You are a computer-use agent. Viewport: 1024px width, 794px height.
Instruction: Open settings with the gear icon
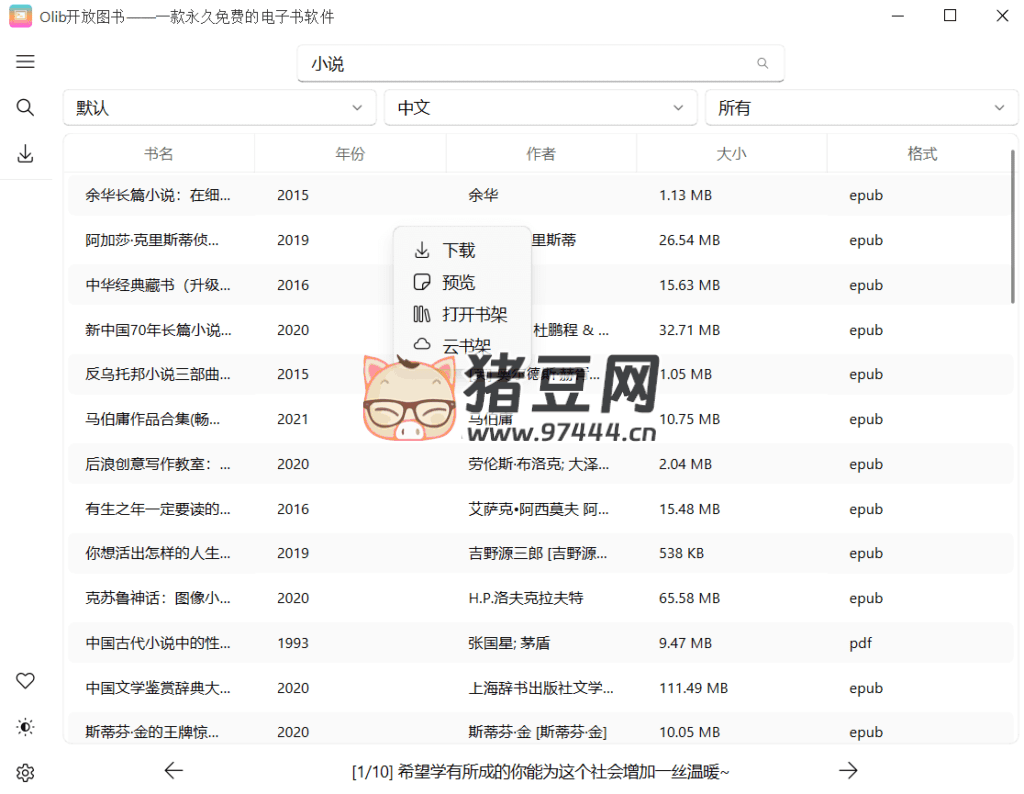(25, 772)
